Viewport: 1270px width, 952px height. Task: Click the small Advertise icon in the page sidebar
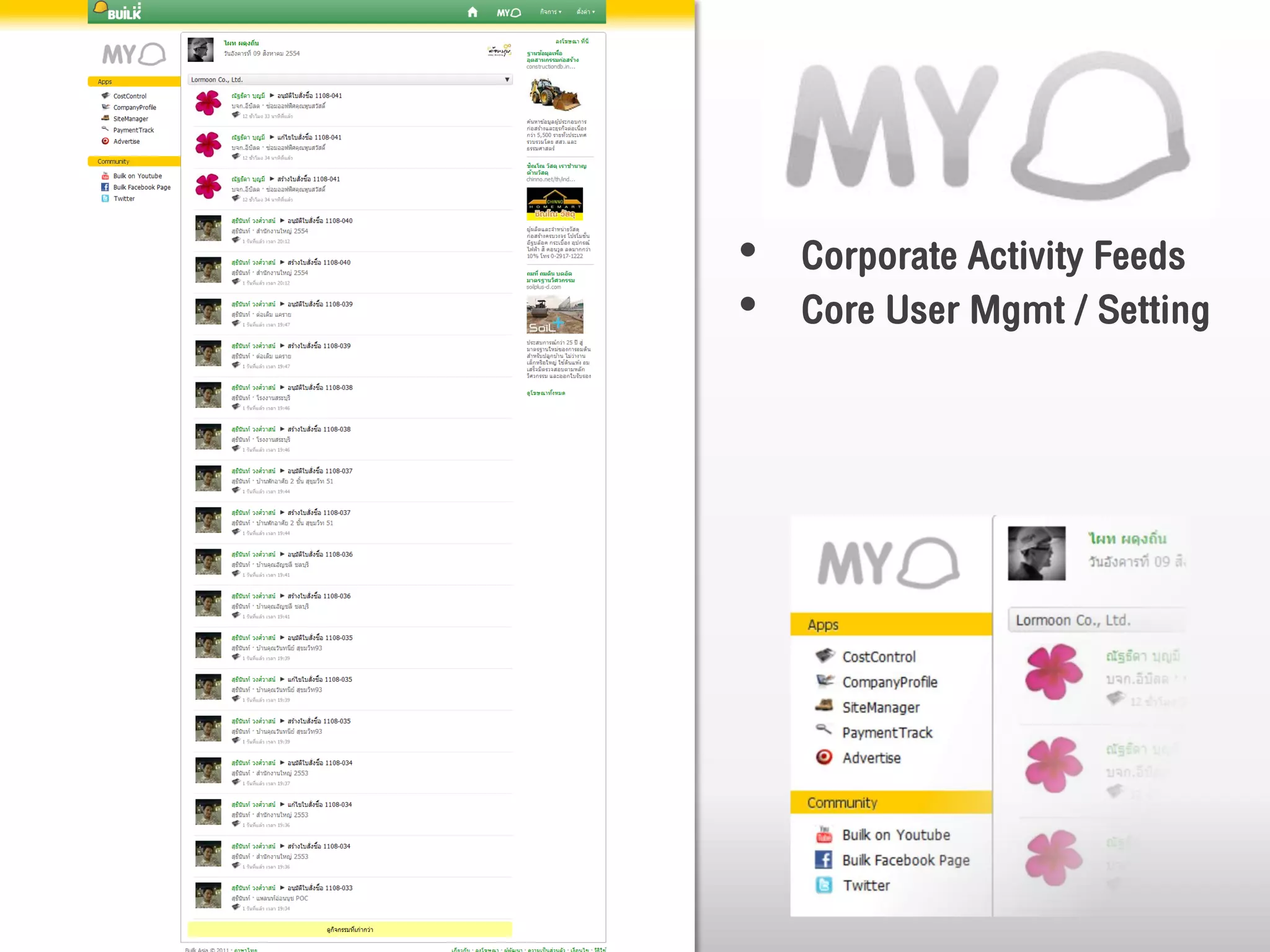pos(105,141)
